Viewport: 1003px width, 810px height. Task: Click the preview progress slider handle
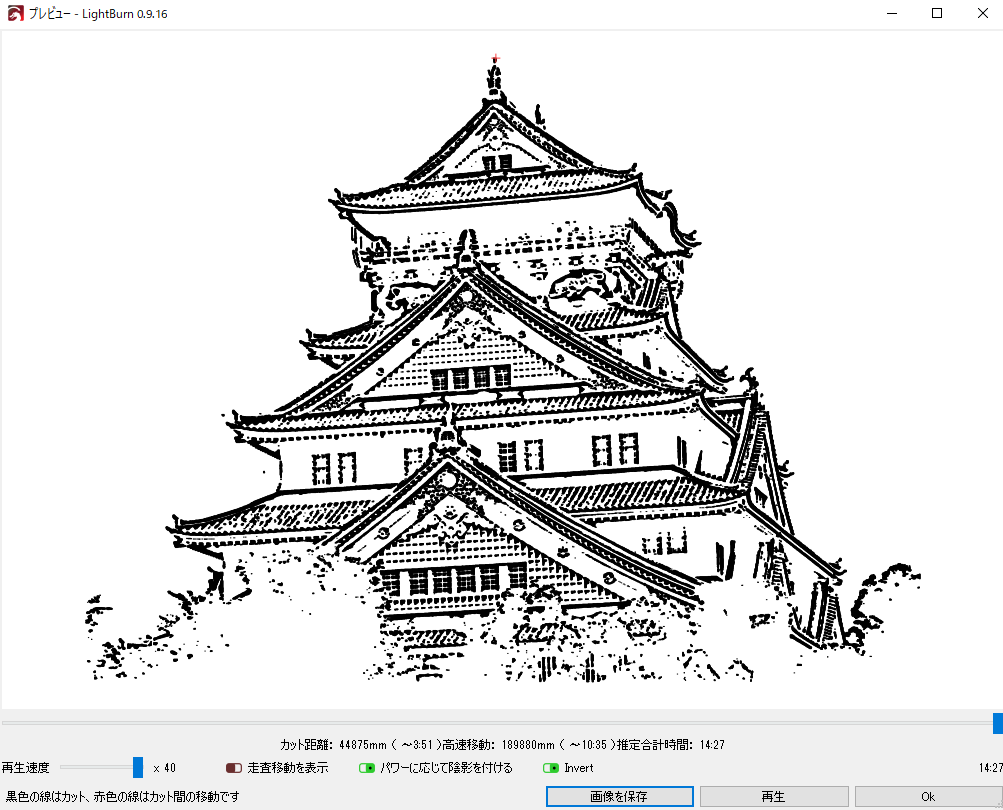pyautogui.click(x=998, y=723)
